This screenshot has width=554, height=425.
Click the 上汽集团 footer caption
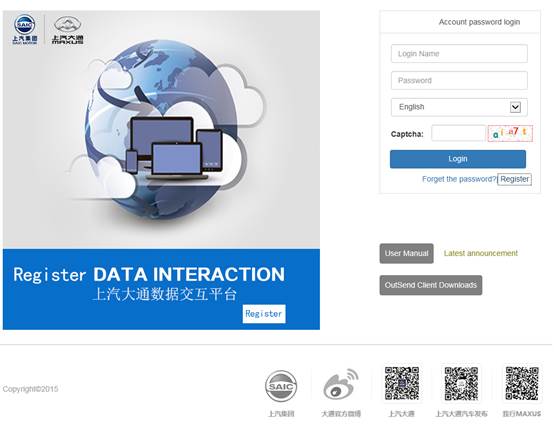click(281, 414)
